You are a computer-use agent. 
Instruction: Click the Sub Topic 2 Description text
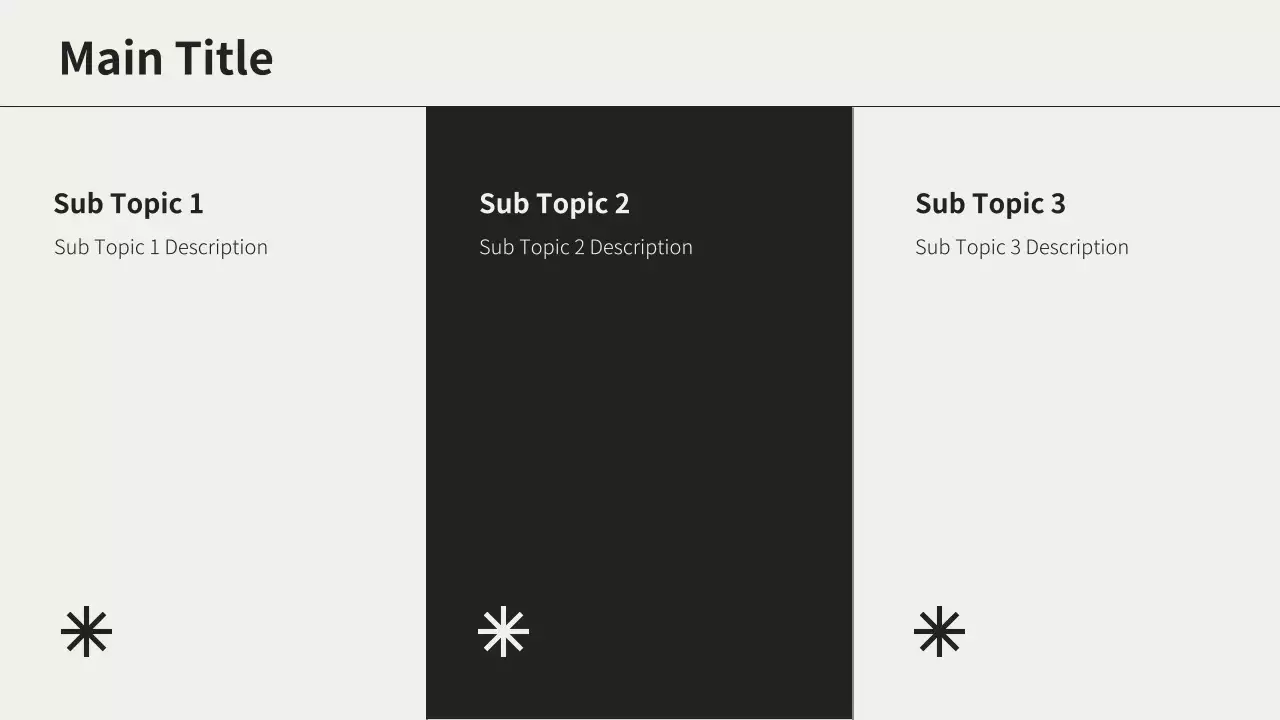586,247
